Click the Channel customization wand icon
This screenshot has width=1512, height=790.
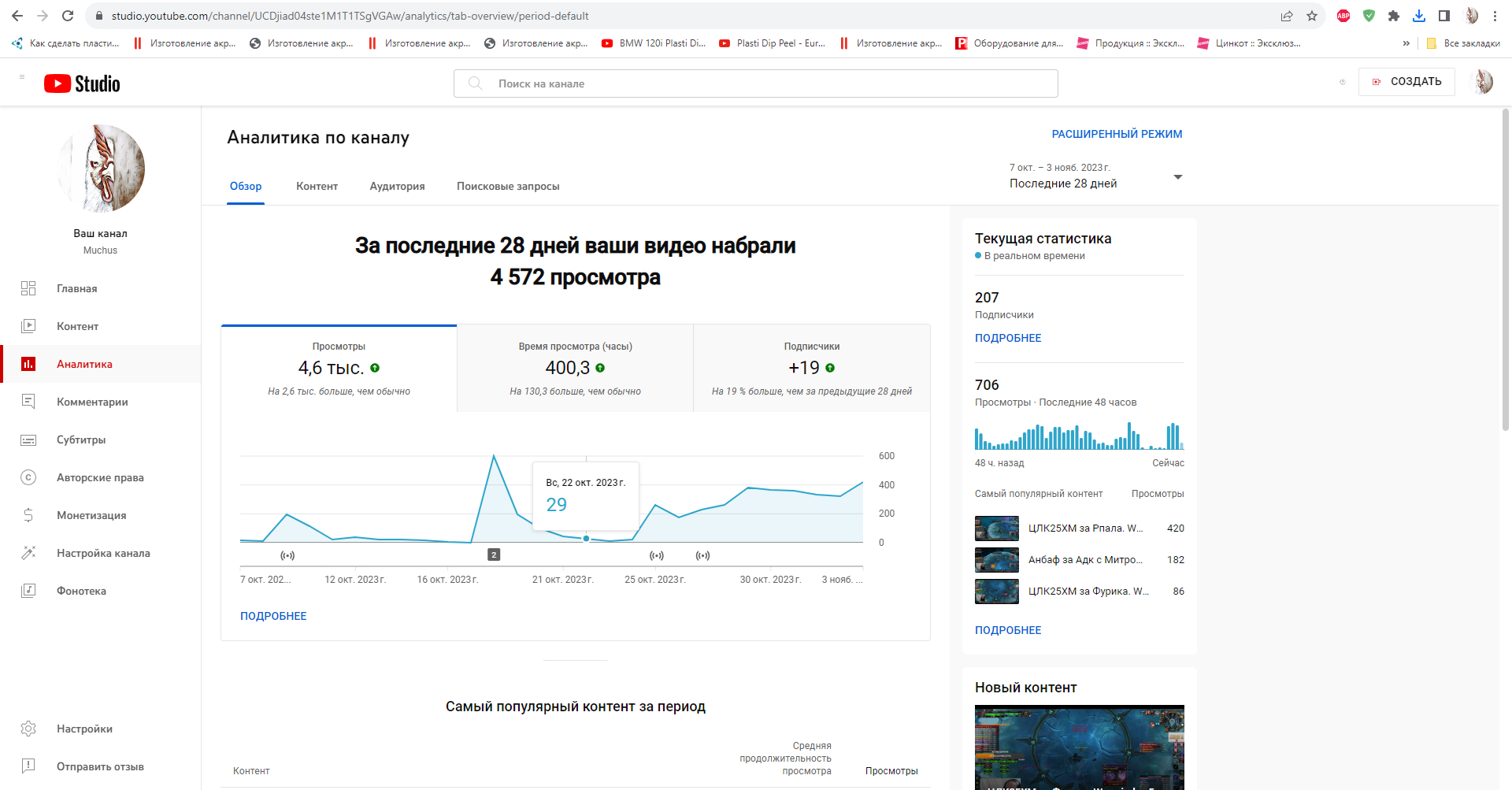28,553
